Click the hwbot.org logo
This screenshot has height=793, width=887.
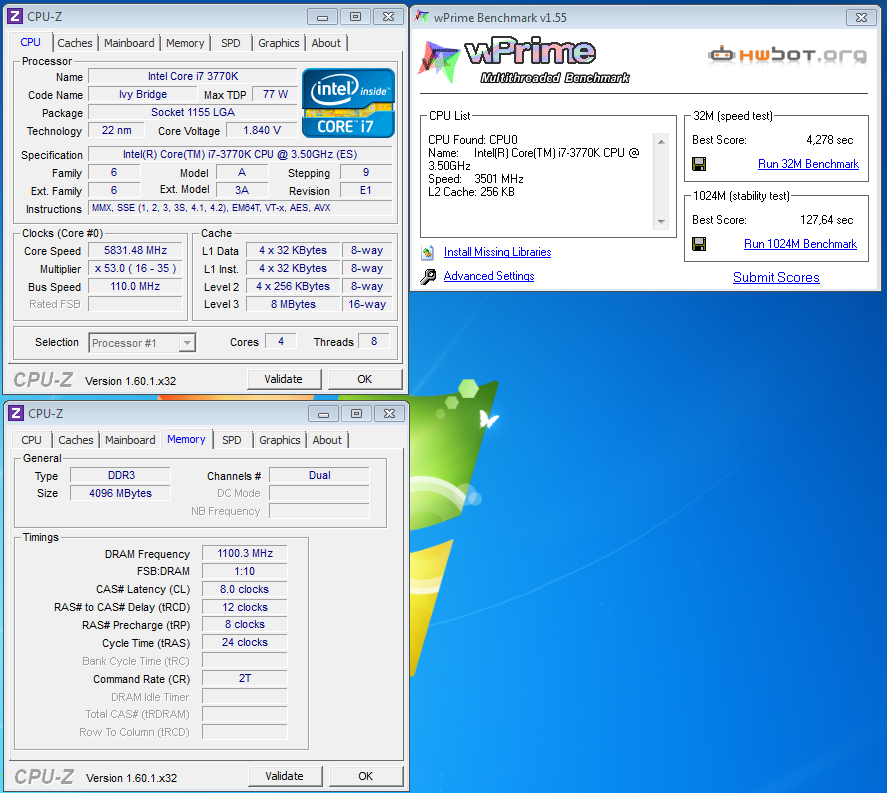click(x=787, y=55)
